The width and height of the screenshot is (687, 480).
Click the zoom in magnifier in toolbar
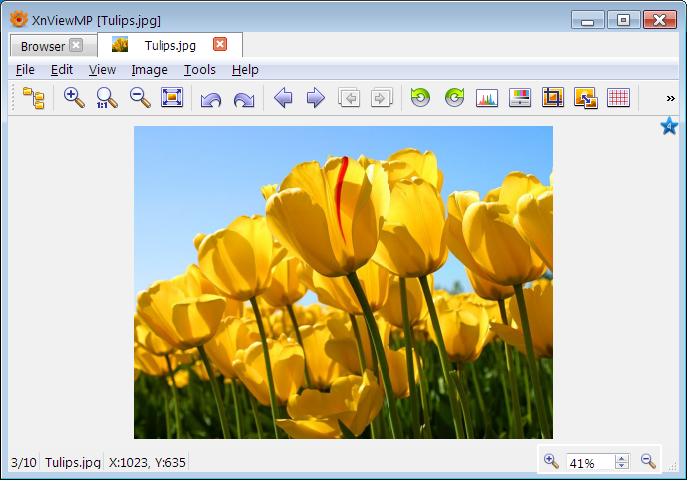click(x=74, y=98)
